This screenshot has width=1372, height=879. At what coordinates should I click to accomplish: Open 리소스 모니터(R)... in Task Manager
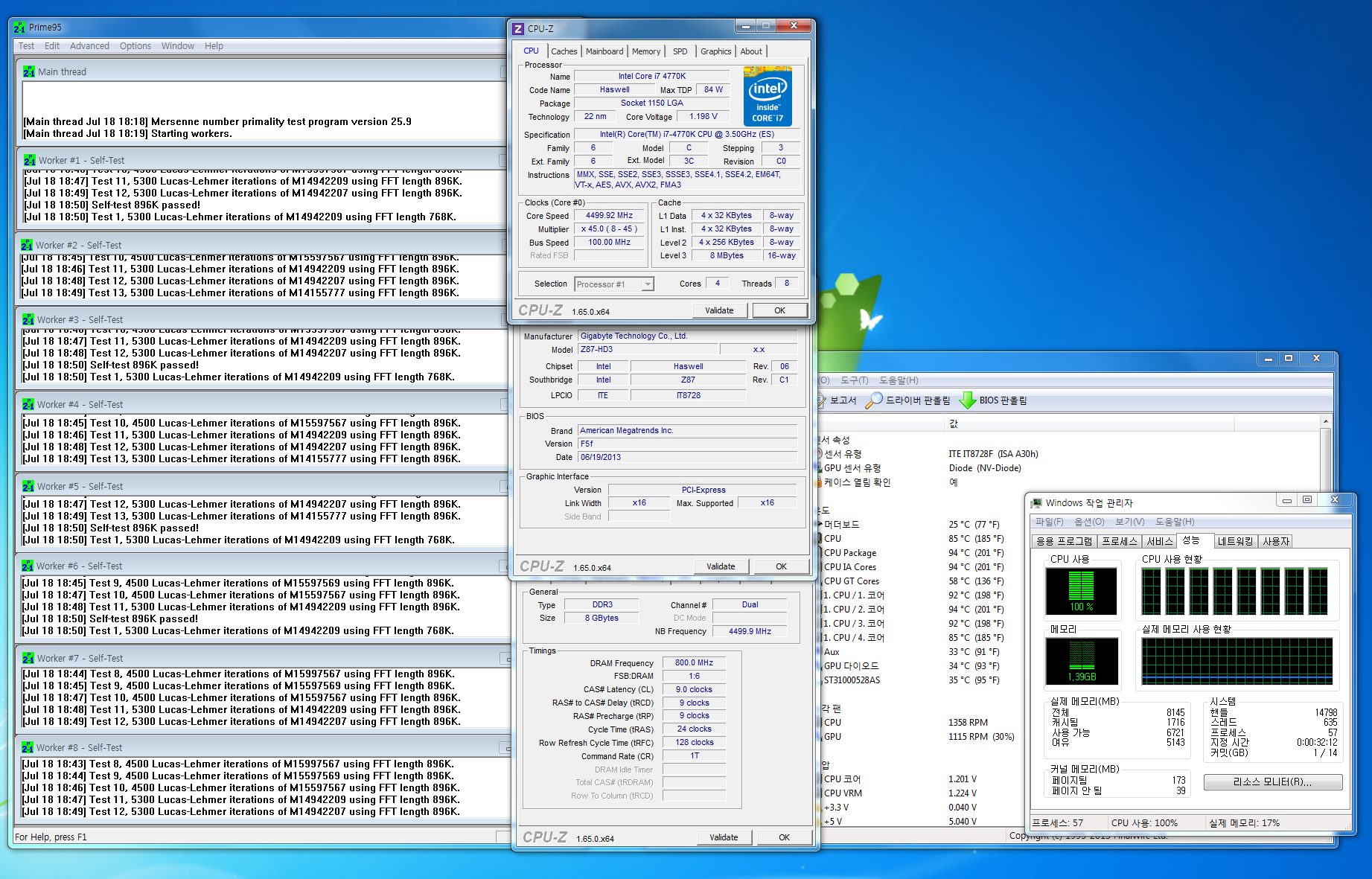pyautogui.click(x=1273, y=782)
